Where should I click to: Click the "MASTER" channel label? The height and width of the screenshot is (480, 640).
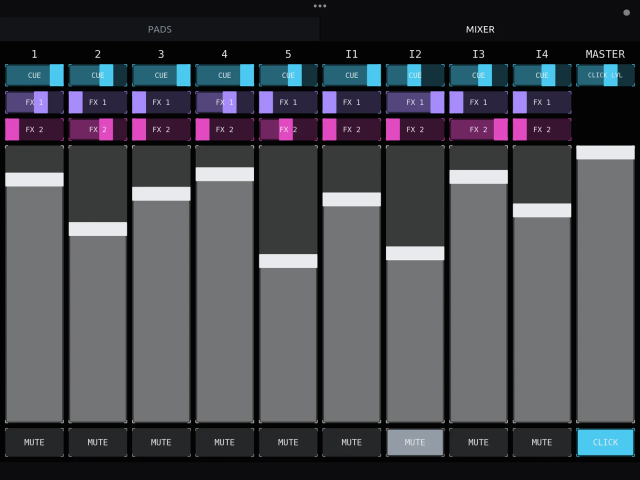(605, 54)
